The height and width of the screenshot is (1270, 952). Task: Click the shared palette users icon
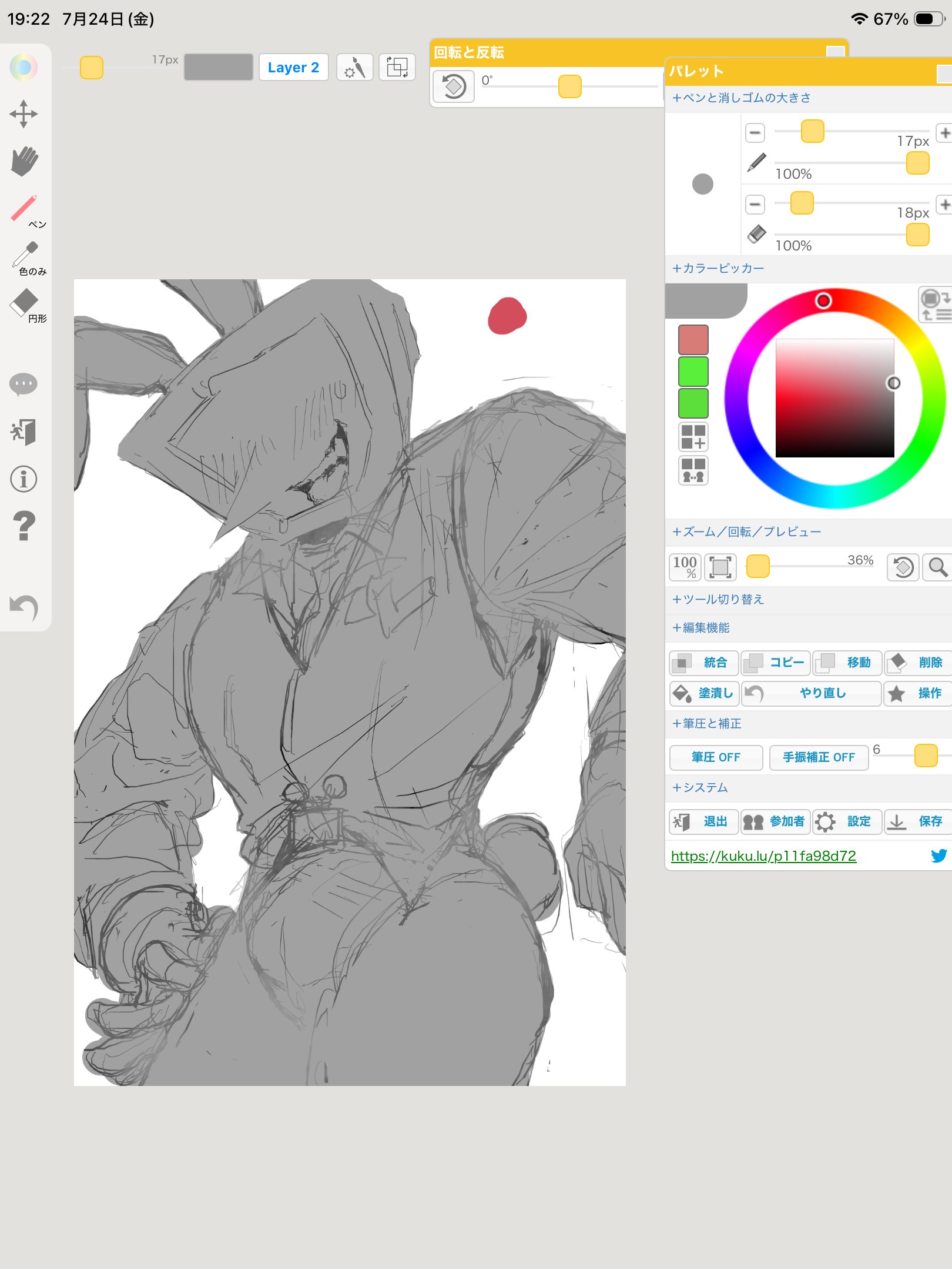[693, 470]
